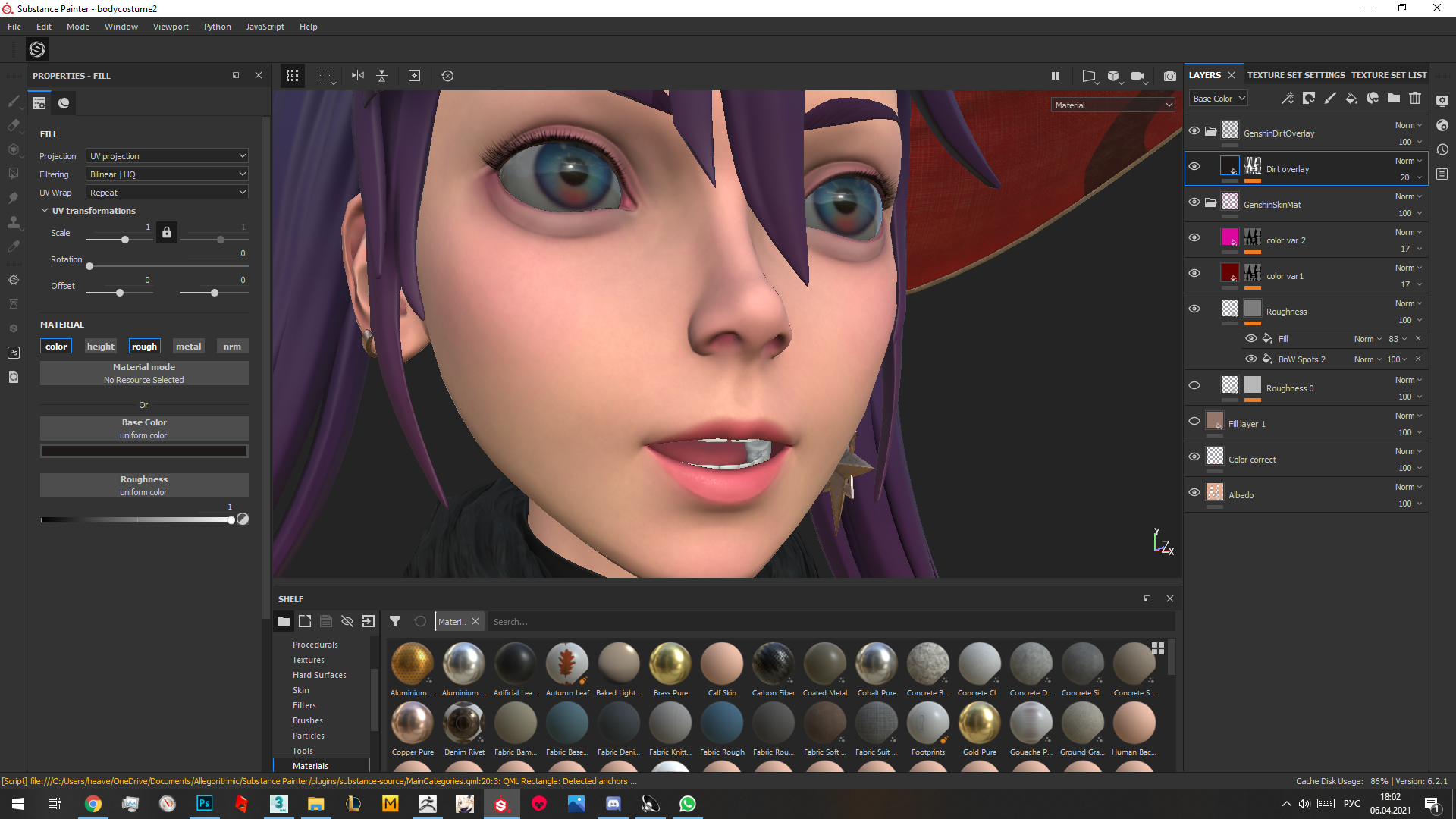Create a new folder in layers

click(1394, 99)
